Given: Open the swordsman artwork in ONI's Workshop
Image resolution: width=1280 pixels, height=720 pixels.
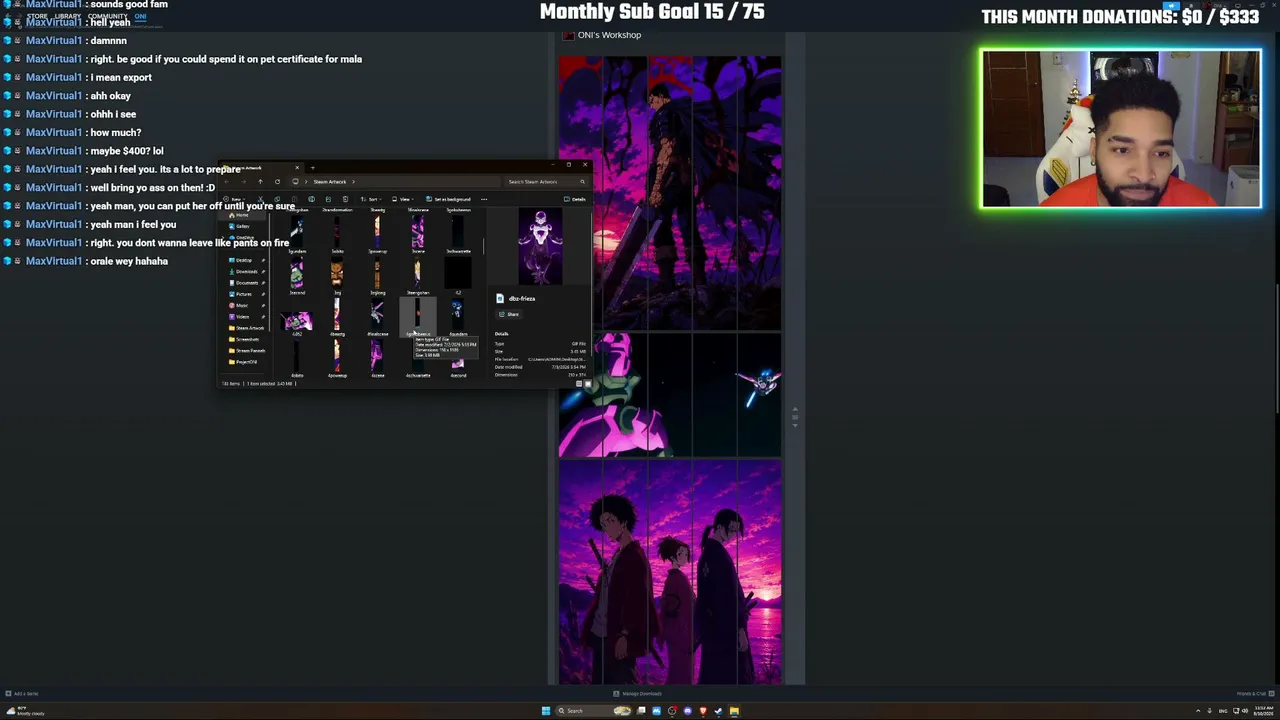Looking at the screenshot, I should click(x=670, y=193).
